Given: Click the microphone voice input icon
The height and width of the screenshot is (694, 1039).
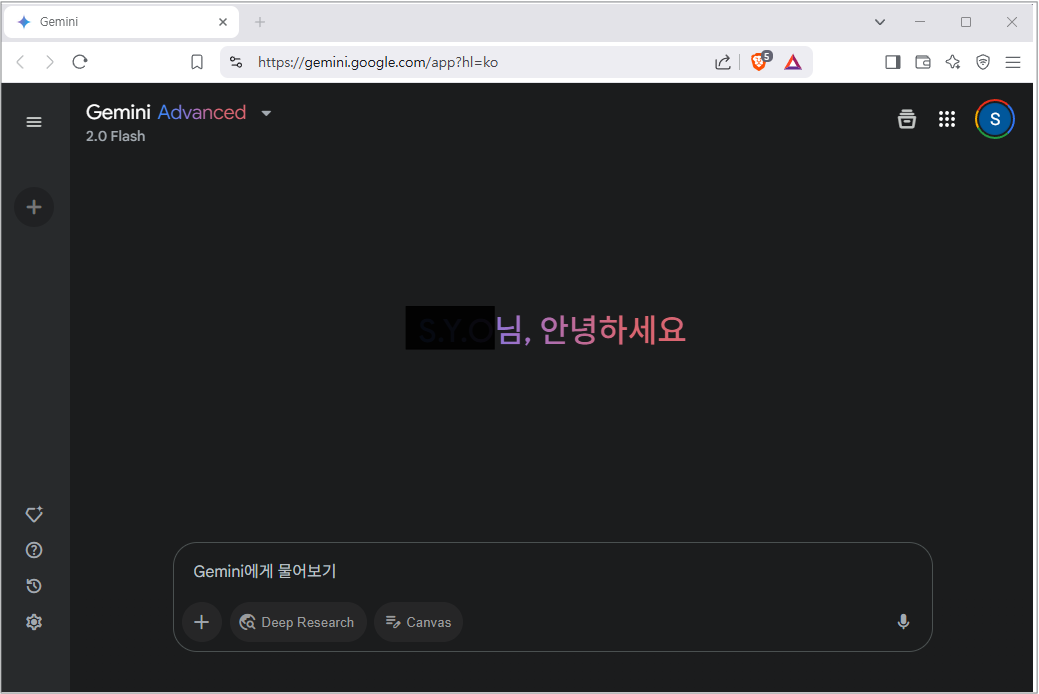Looking at the screenshot, I should (903, 622).
